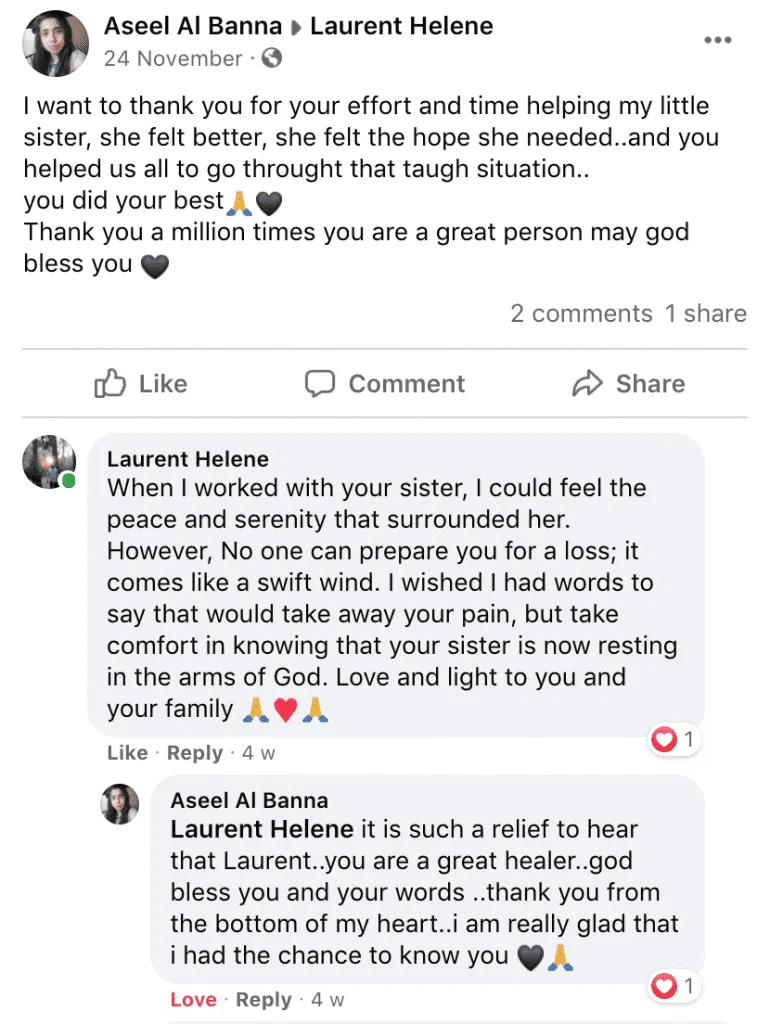
Task: Like Laurent Helene's comment
Action: pyautogui.click(x=127, y=753)
